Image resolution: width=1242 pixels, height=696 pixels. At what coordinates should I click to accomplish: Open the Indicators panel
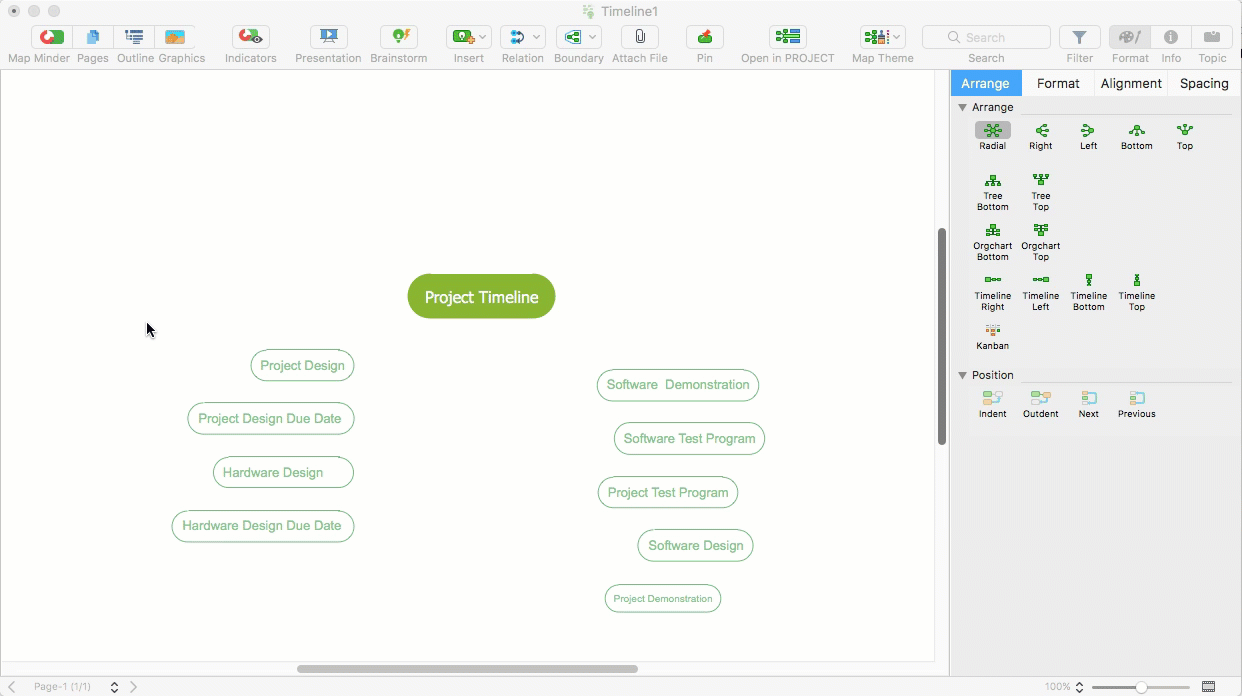[250, 37]
